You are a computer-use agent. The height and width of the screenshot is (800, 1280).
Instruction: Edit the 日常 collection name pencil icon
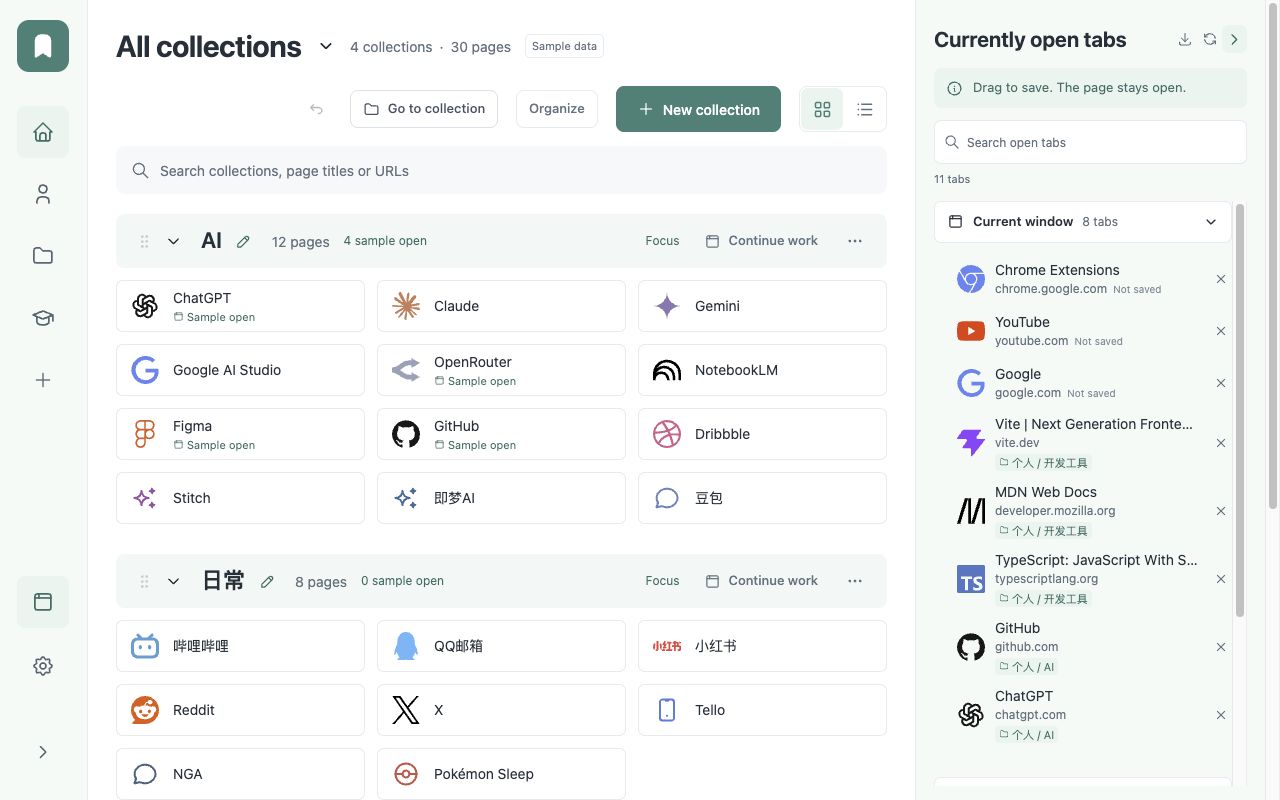point(267,581)
